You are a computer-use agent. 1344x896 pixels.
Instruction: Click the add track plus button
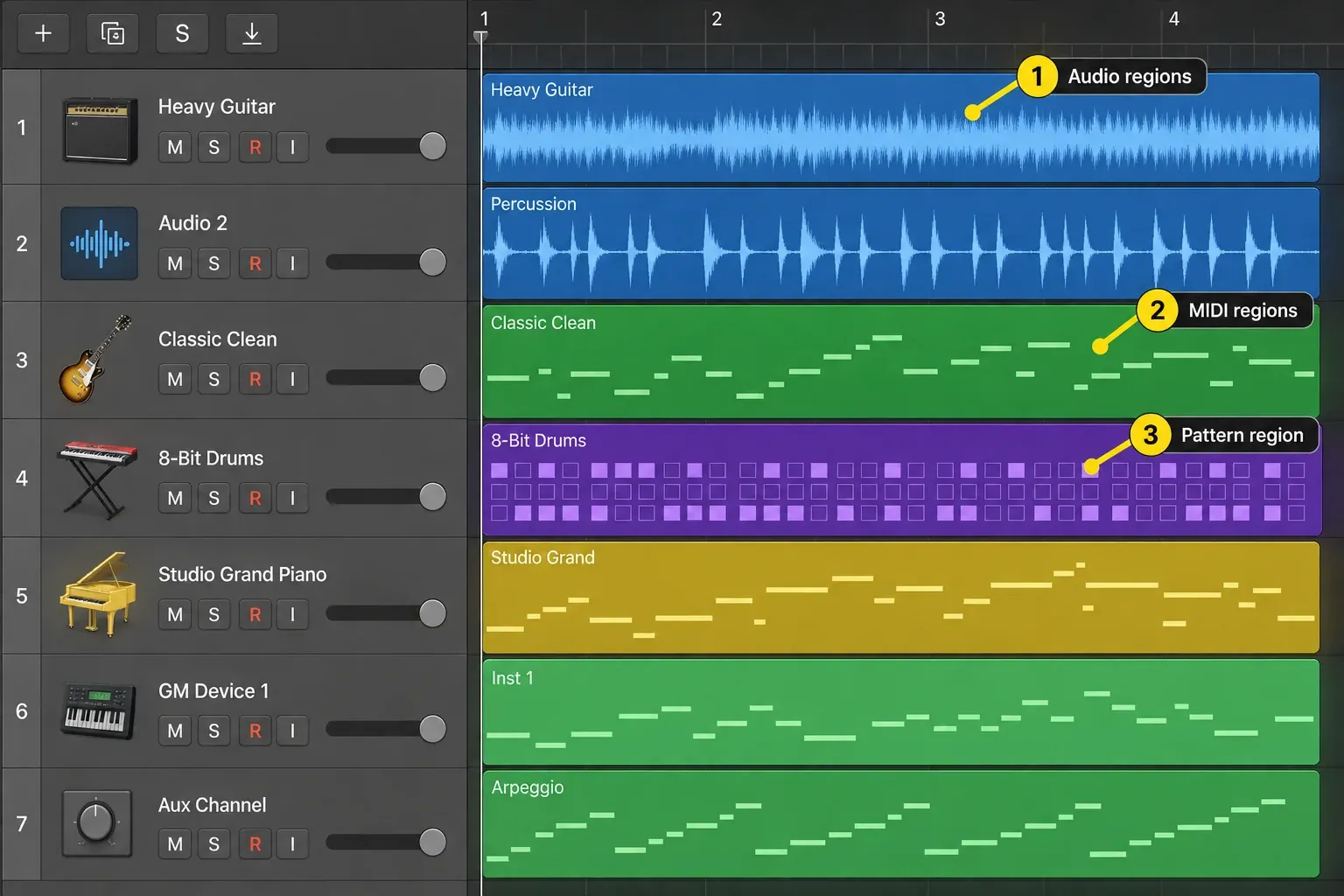pos(43,34)
